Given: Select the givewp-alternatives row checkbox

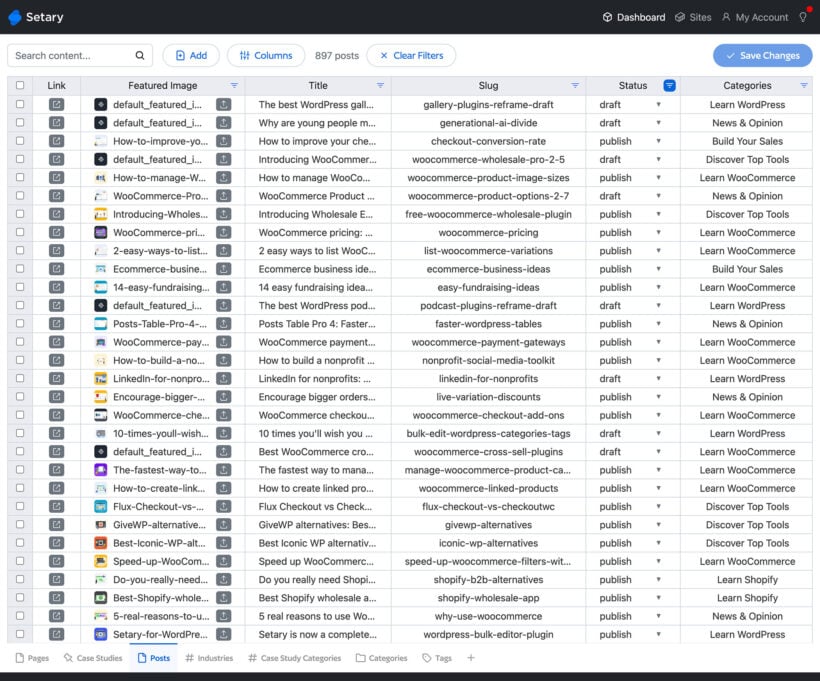Looking at the screenshot, I should pos(20,524).
